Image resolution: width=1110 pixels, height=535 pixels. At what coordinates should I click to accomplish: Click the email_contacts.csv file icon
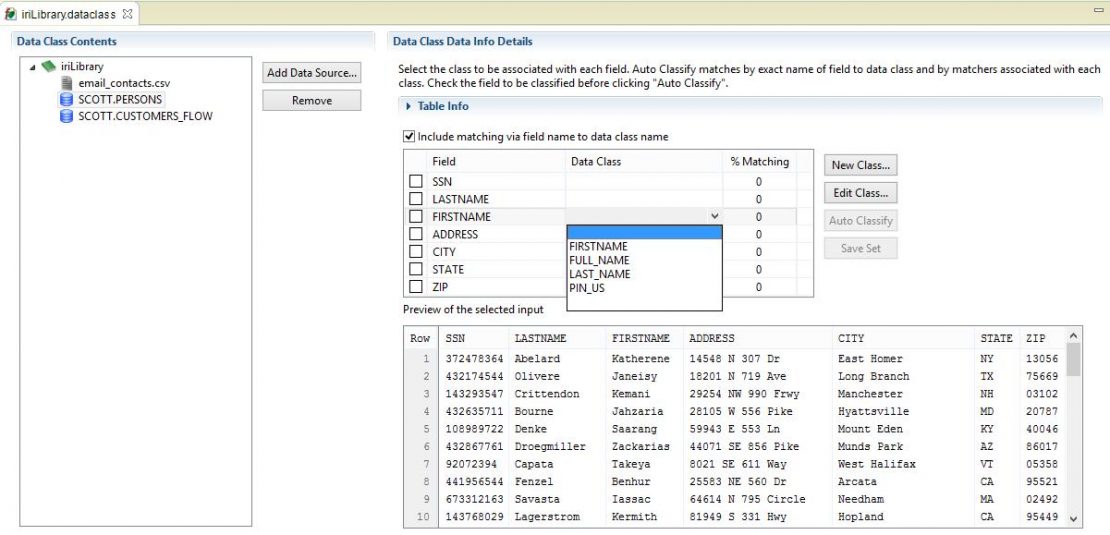coord(67,84)
